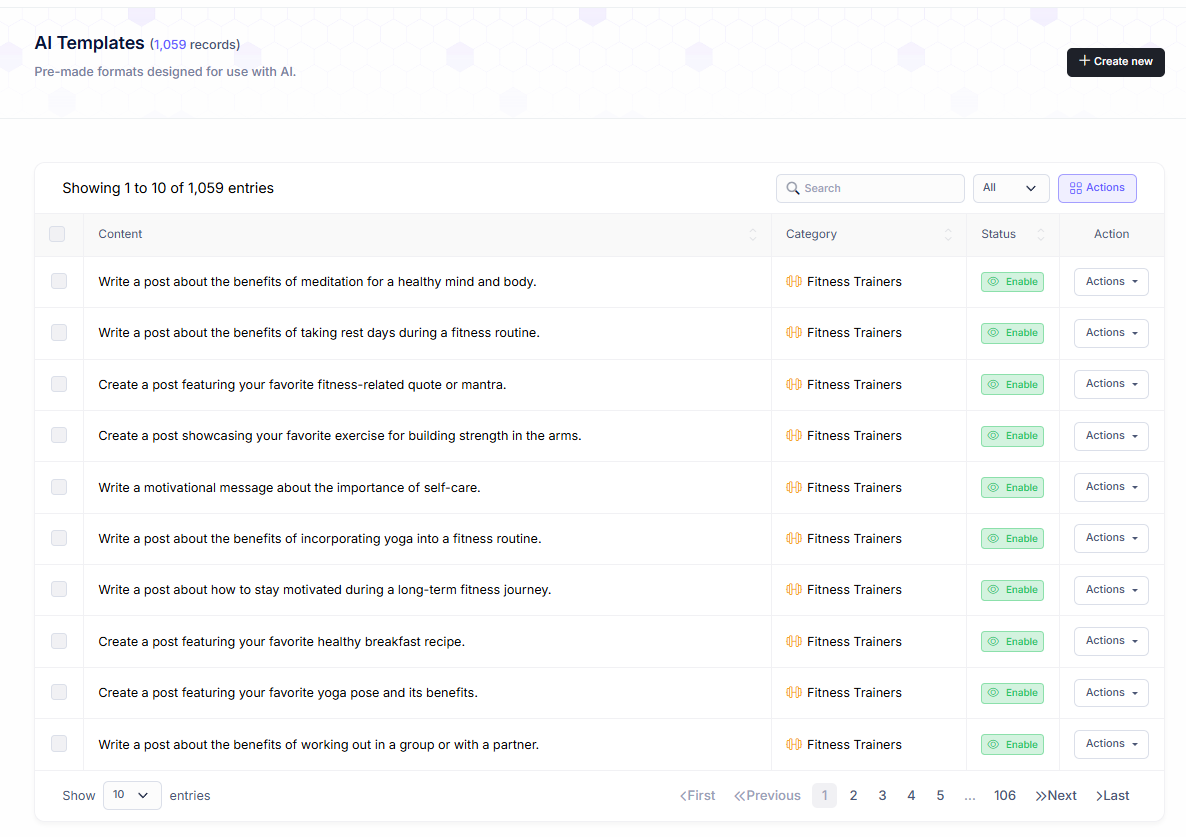Click the sort arrows in the Status column header
1186x837 pixels.
pos(1040,235)
